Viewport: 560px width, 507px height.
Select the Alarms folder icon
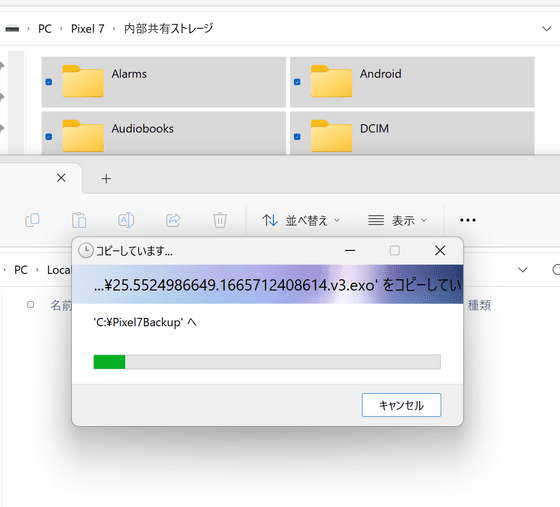[83, 81]
